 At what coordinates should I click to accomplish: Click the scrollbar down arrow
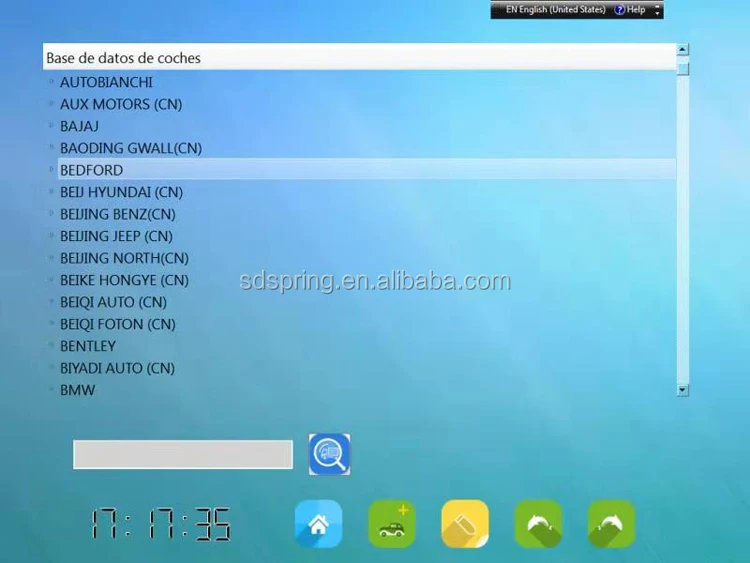(683, 390)
